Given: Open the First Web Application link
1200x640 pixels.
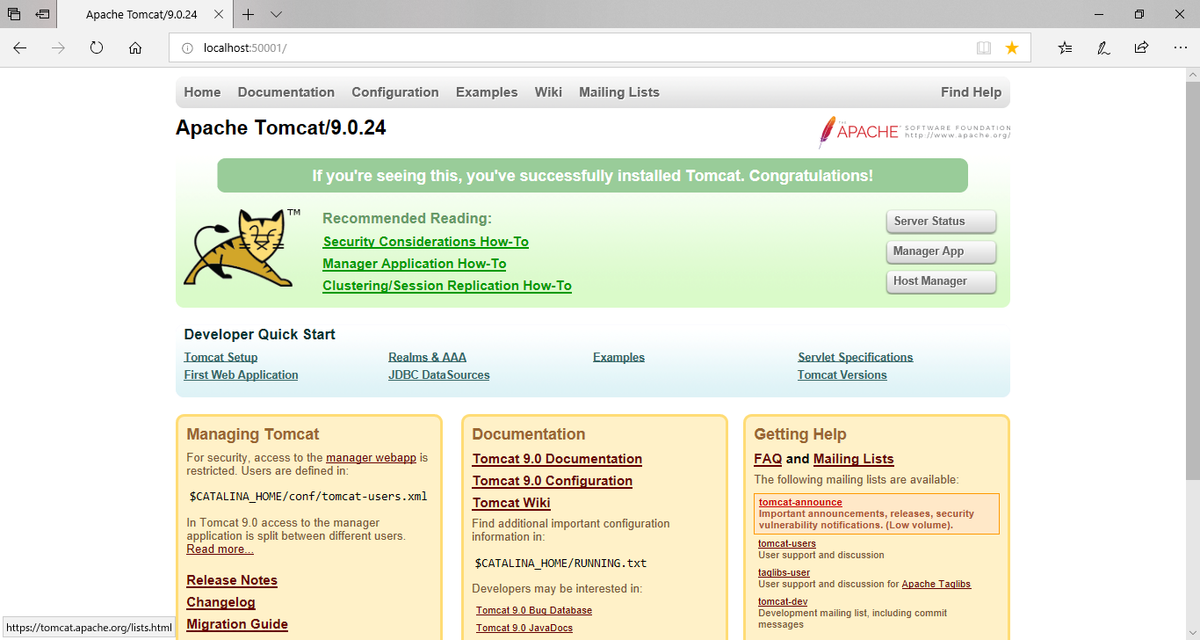Looking at the screenshot, I should tap(241, 375).
